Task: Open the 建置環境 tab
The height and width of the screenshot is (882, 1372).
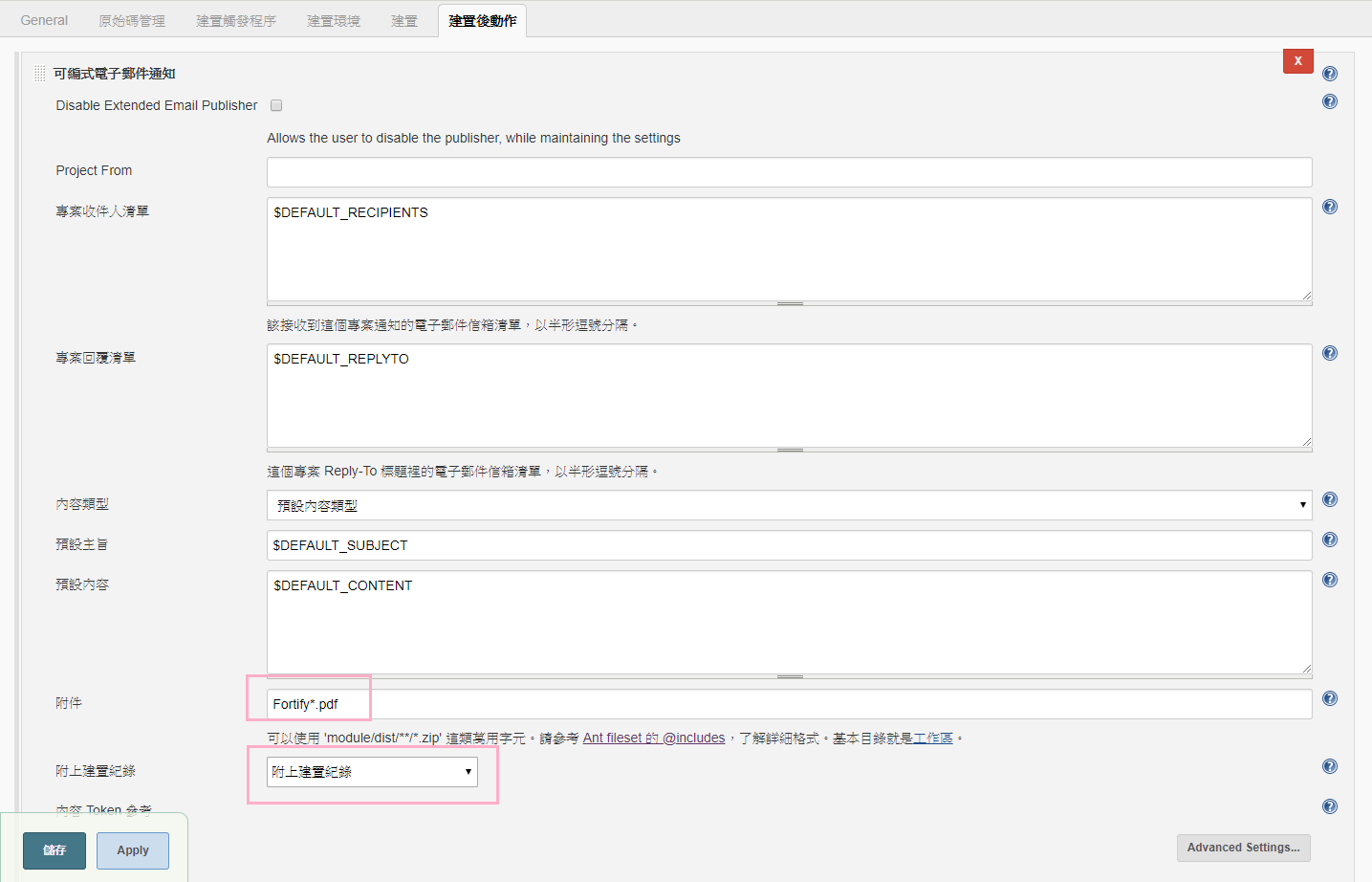Action: click(x=334, y=20)
